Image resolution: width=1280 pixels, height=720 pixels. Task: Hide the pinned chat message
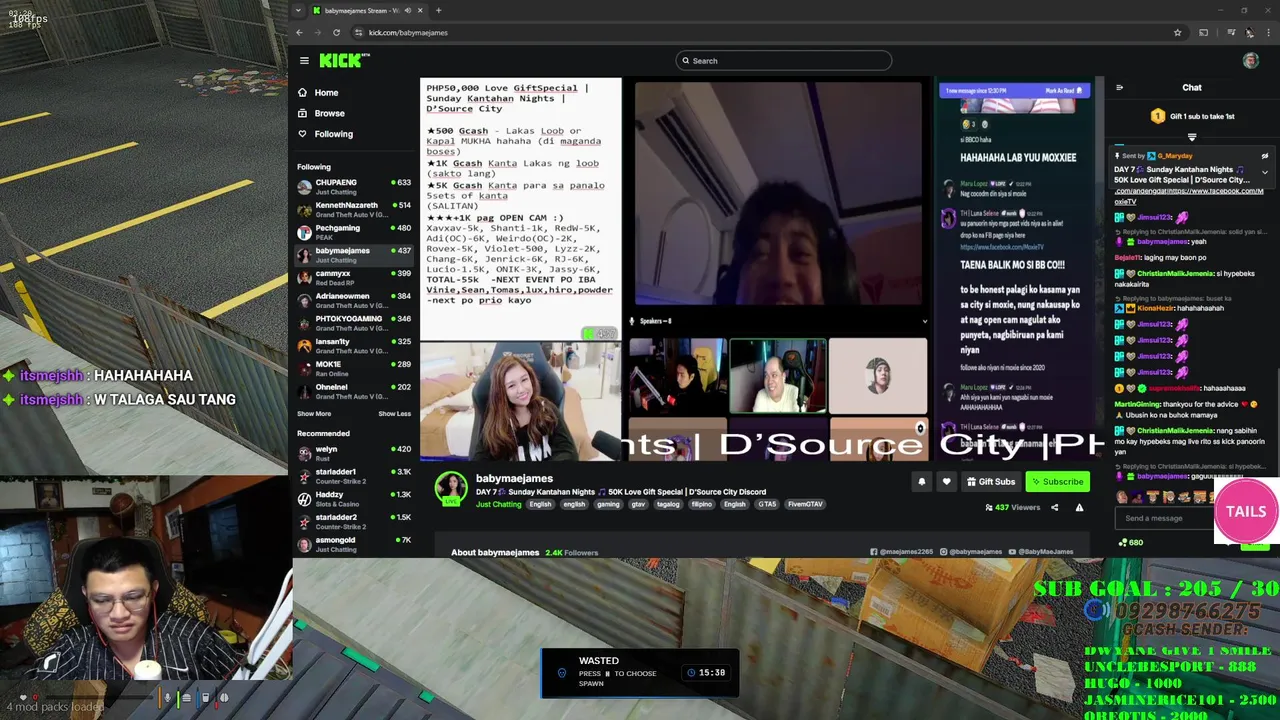1264,156
